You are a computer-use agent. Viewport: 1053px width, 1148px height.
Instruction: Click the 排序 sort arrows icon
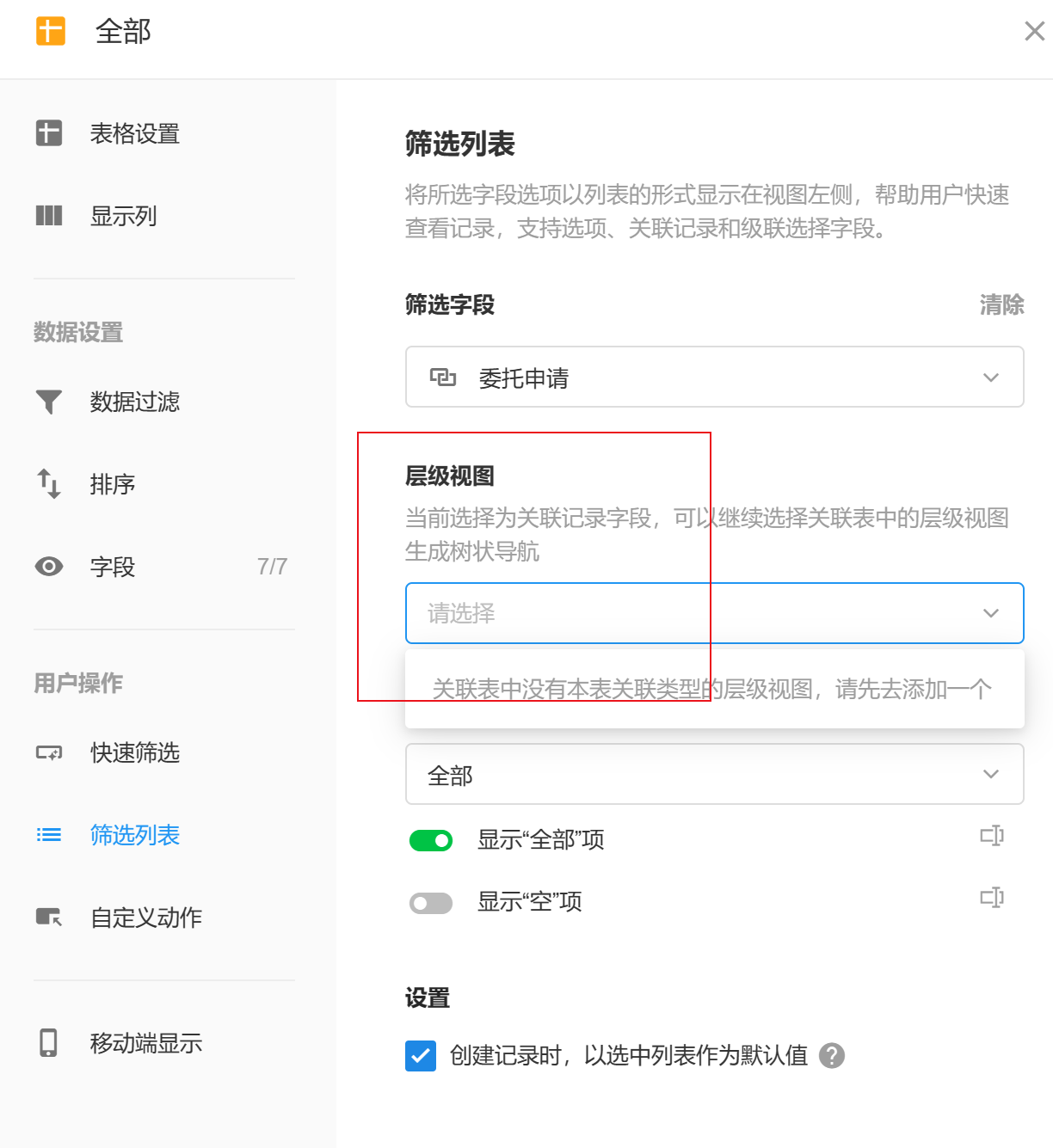(x=49, y=483)
